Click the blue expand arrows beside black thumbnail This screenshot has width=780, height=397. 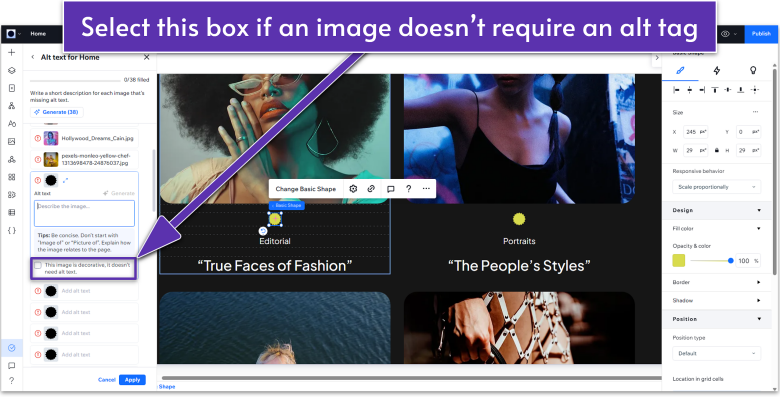[66, 181]
